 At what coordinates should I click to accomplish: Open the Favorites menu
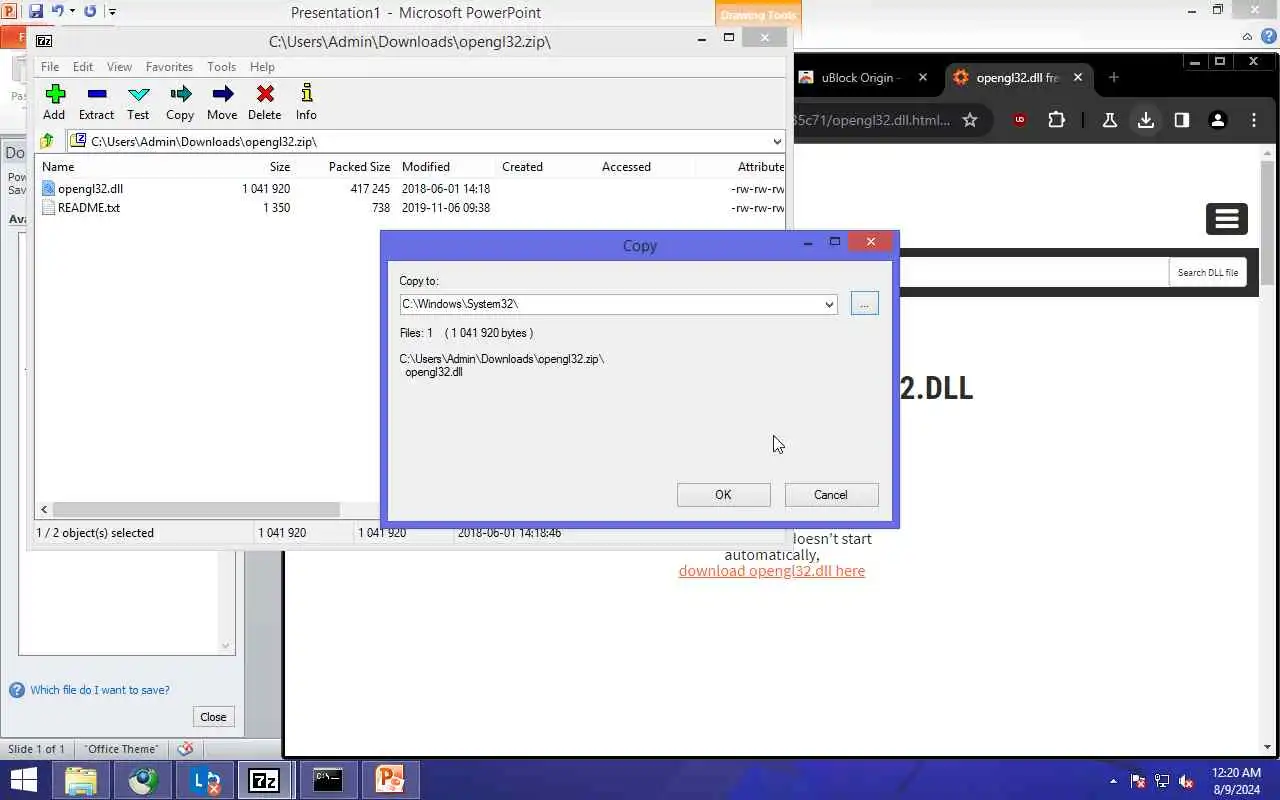(x=169, y=67)
